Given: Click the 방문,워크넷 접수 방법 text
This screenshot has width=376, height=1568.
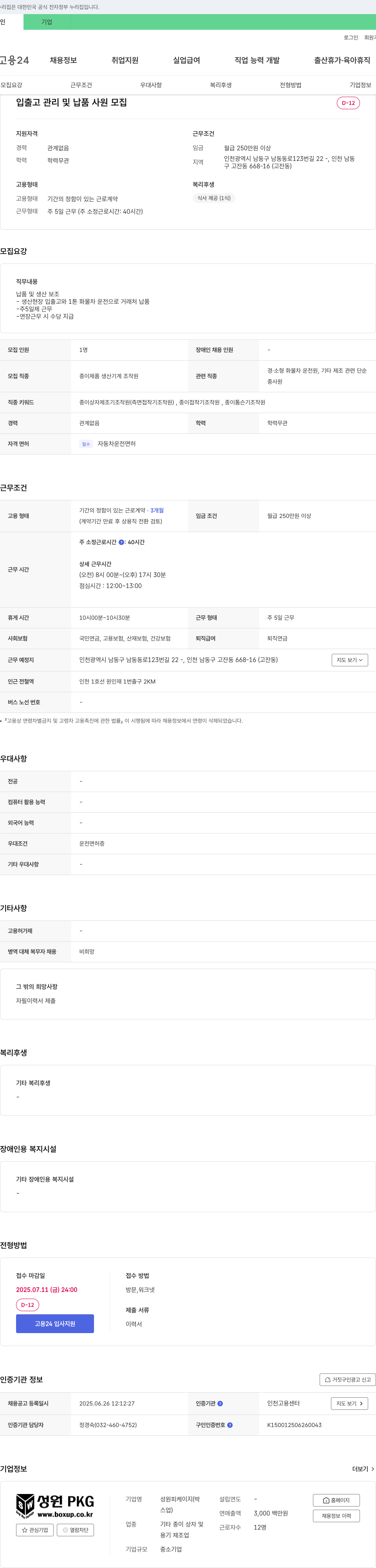Looking at the screenshot, I should tap(140, 1289).
